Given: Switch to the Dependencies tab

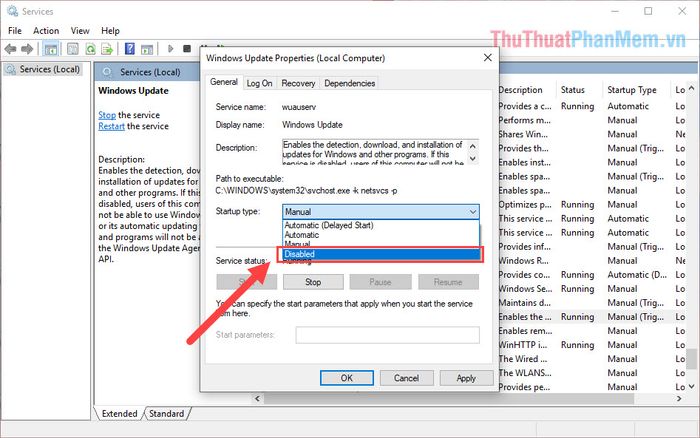Looking at the screenshot, I should pyautogui.click(x=350, y=83).
